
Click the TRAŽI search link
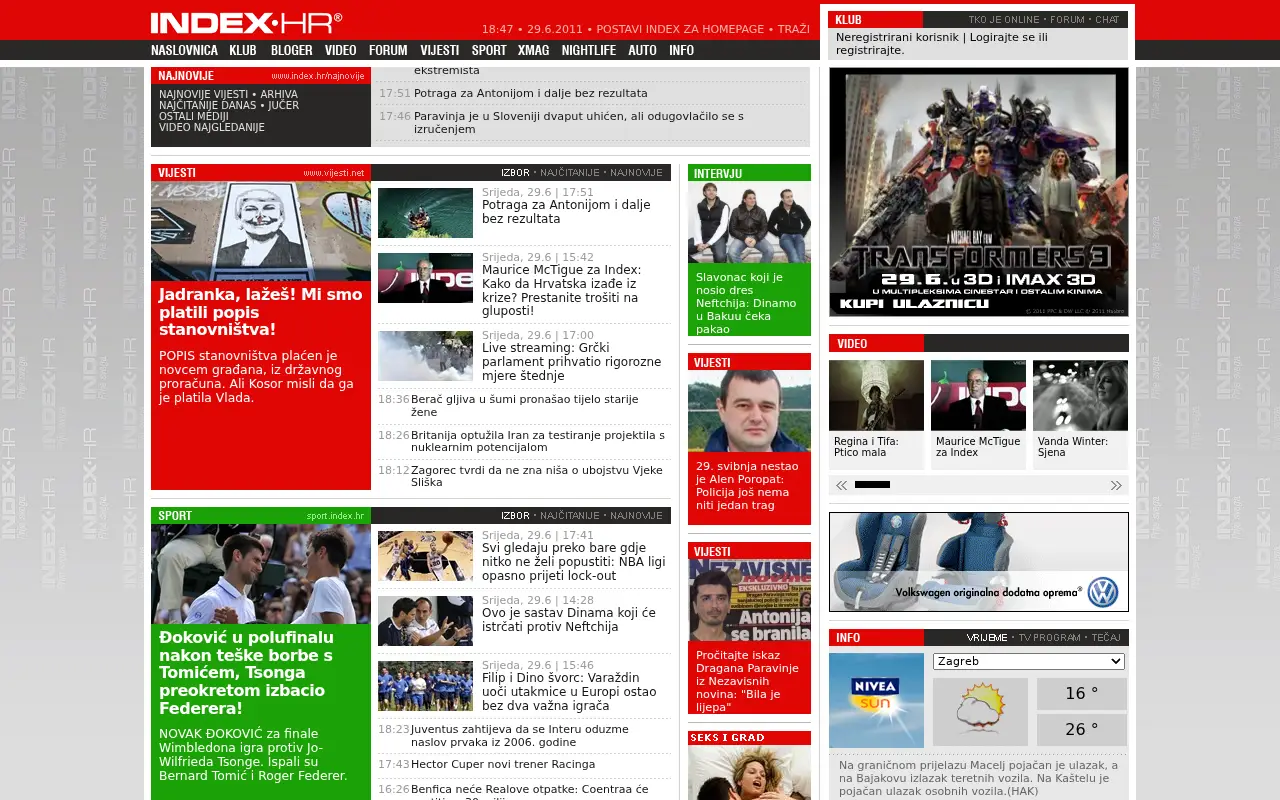793,29
